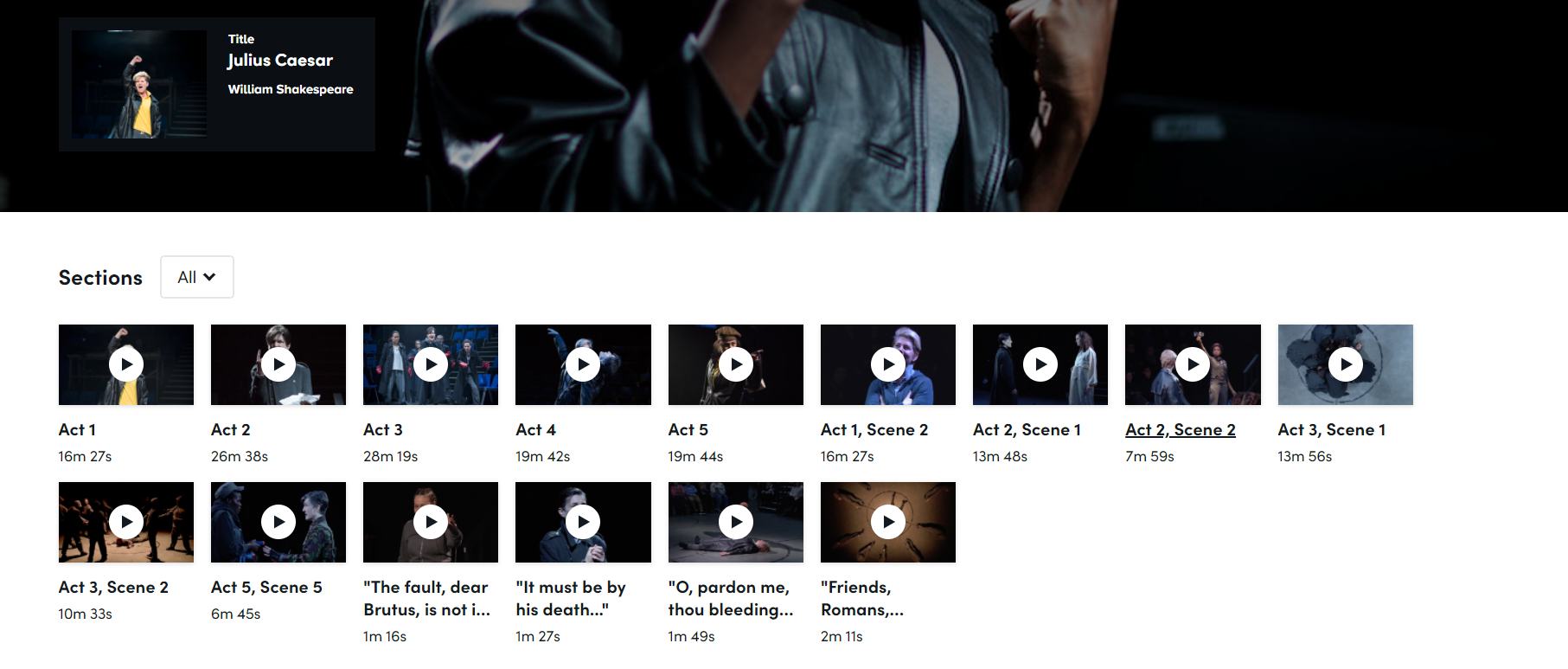Viewport: 1568px width, 669px height.
Task: Open the Act 1 title link
Action: click(77, 429)
